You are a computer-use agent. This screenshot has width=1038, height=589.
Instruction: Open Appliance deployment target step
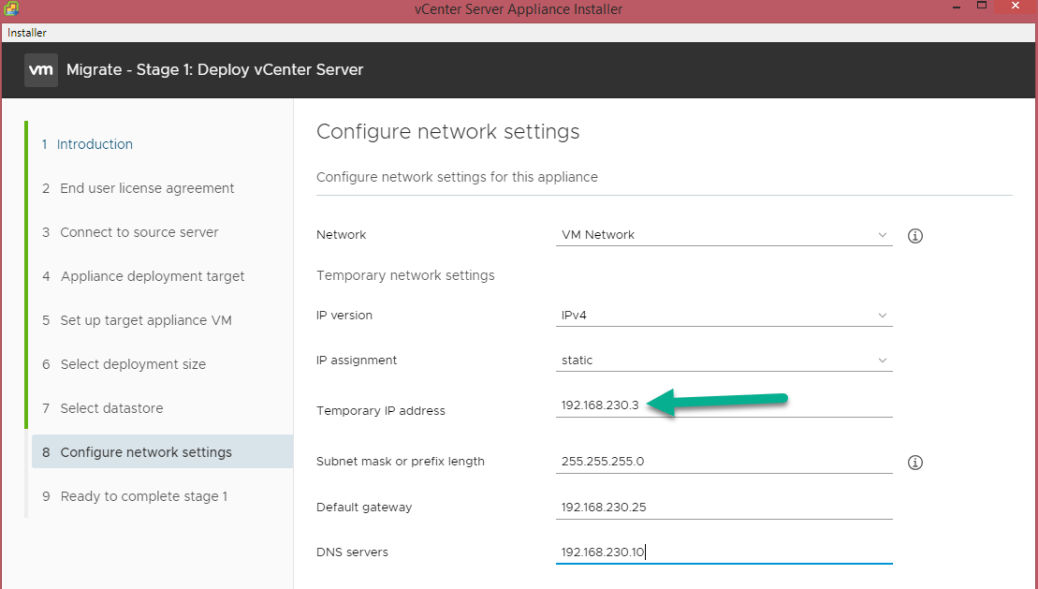[x=152, y=276]
